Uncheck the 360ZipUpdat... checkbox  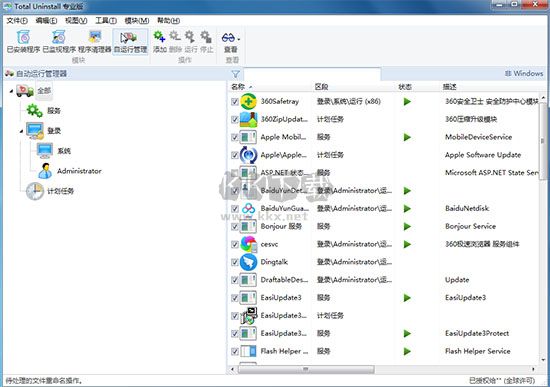coord(235,120)
